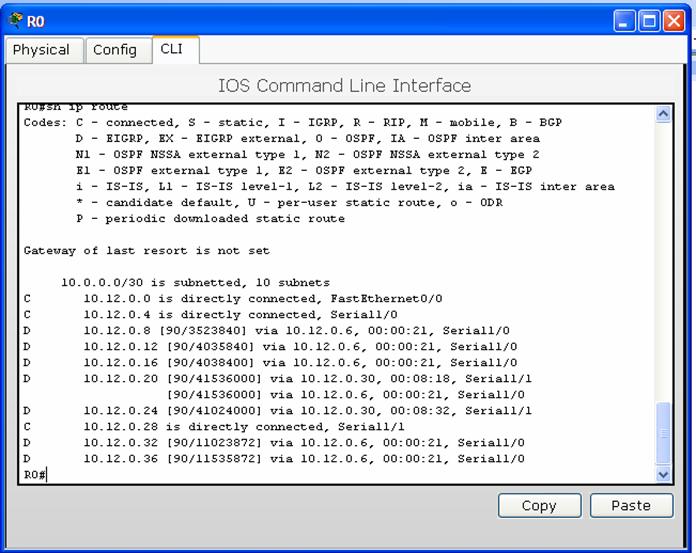Click the empty scrollbar track above the thumb
The image size is (696, 553).
click(662, 260)
